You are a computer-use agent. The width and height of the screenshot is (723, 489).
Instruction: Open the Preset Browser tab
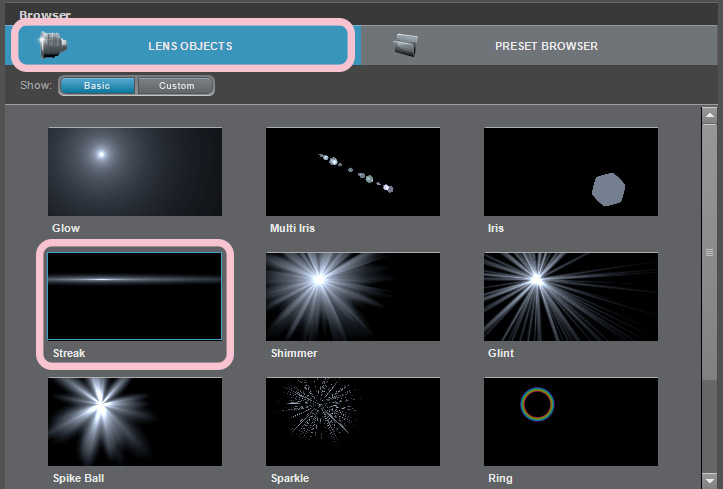[x=539, y=45]
